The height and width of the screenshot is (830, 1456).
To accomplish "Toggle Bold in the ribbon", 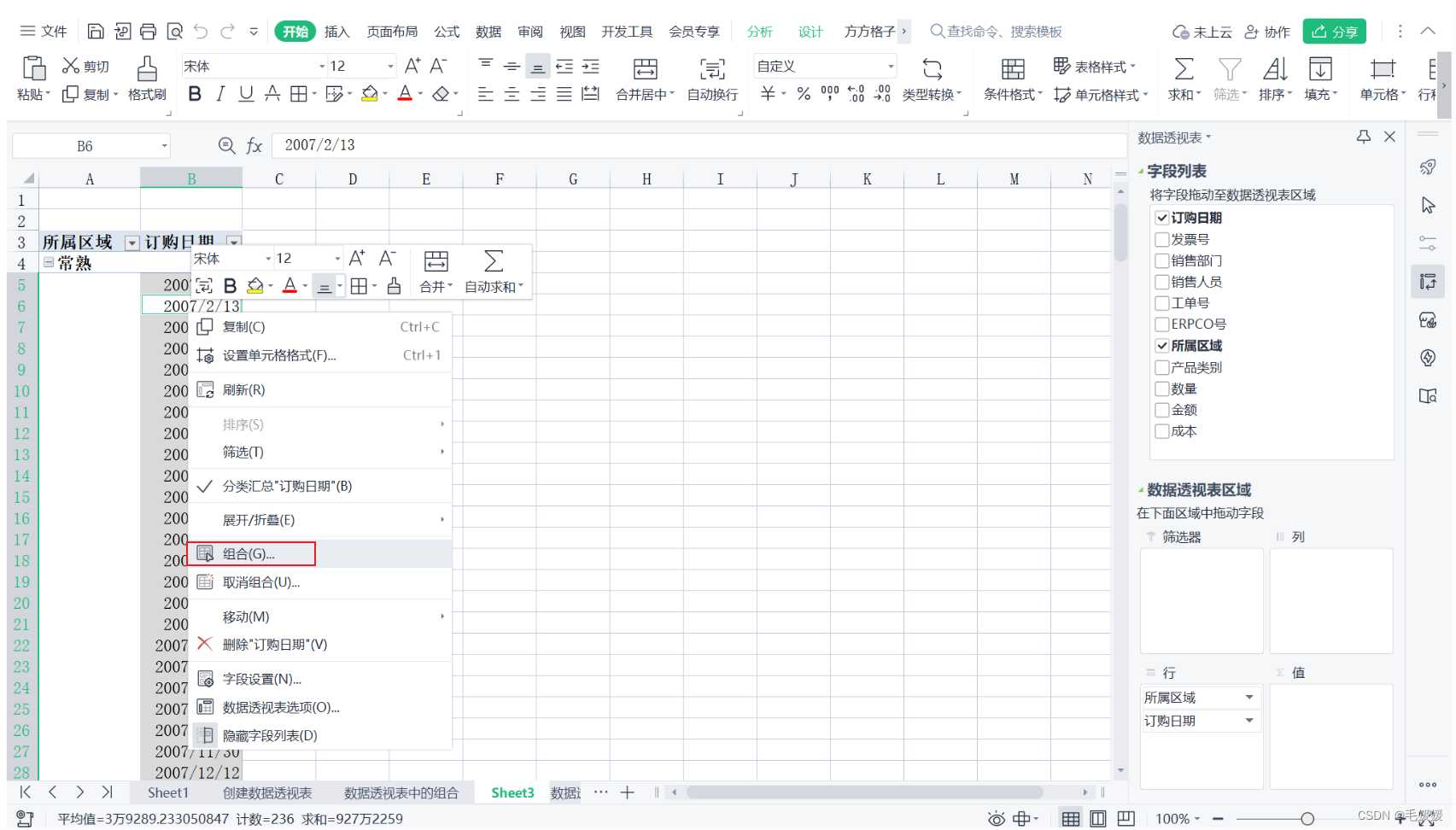I will pyautogui.click(x=195, y=94).
